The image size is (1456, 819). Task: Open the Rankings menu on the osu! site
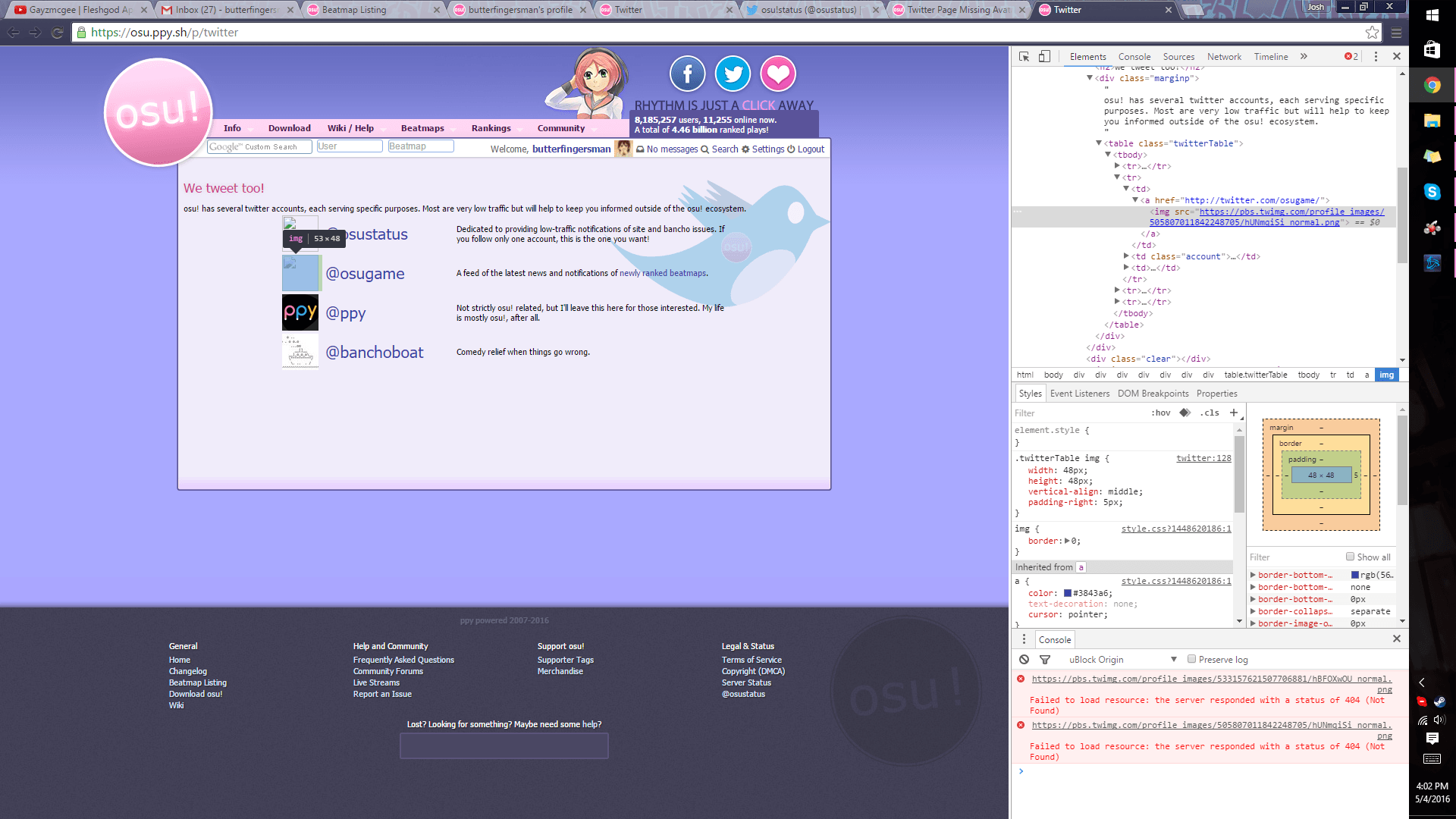click(x=491, y=128)
